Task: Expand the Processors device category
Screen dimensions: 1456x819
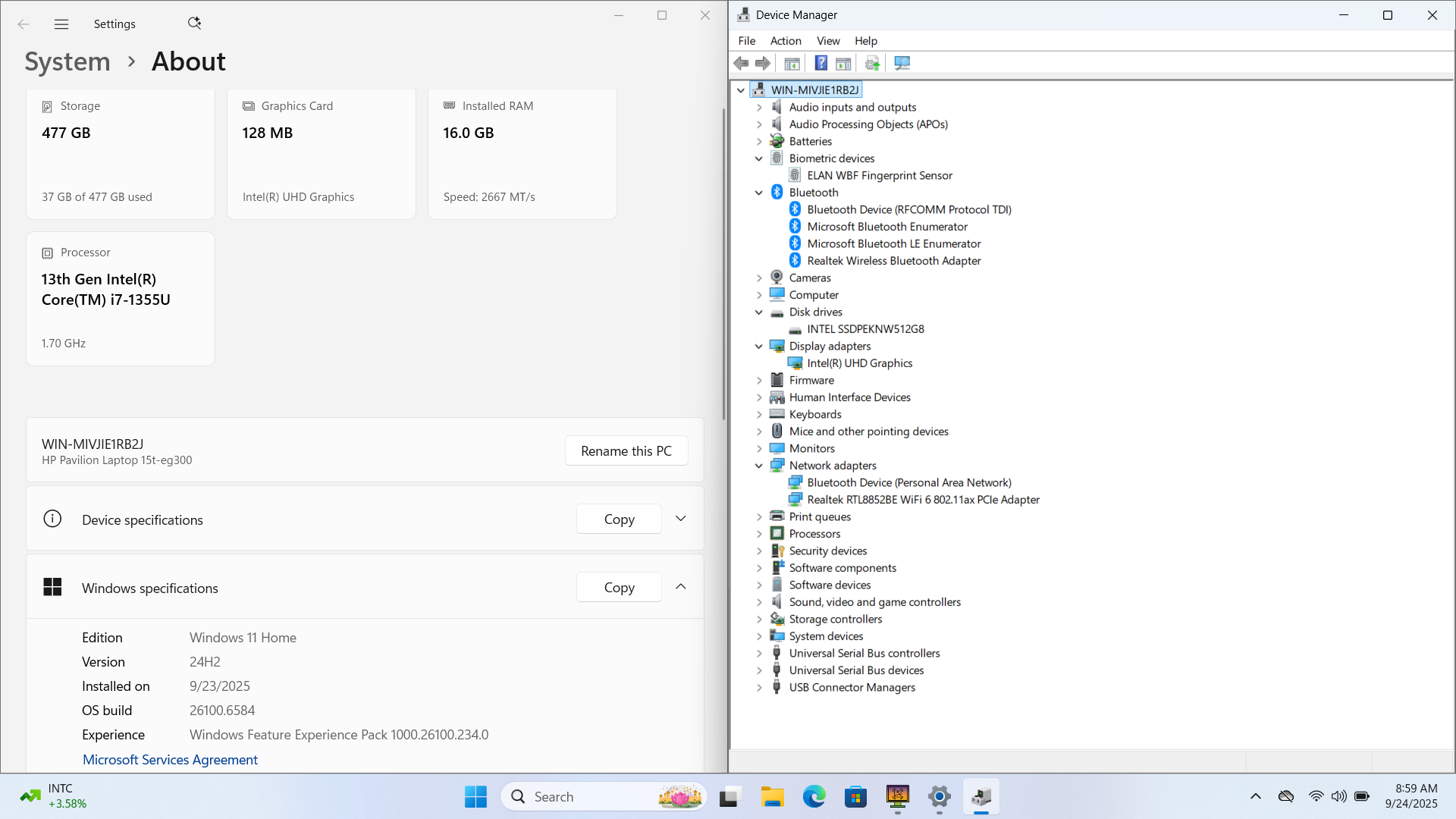Action: tap(758, 534)
